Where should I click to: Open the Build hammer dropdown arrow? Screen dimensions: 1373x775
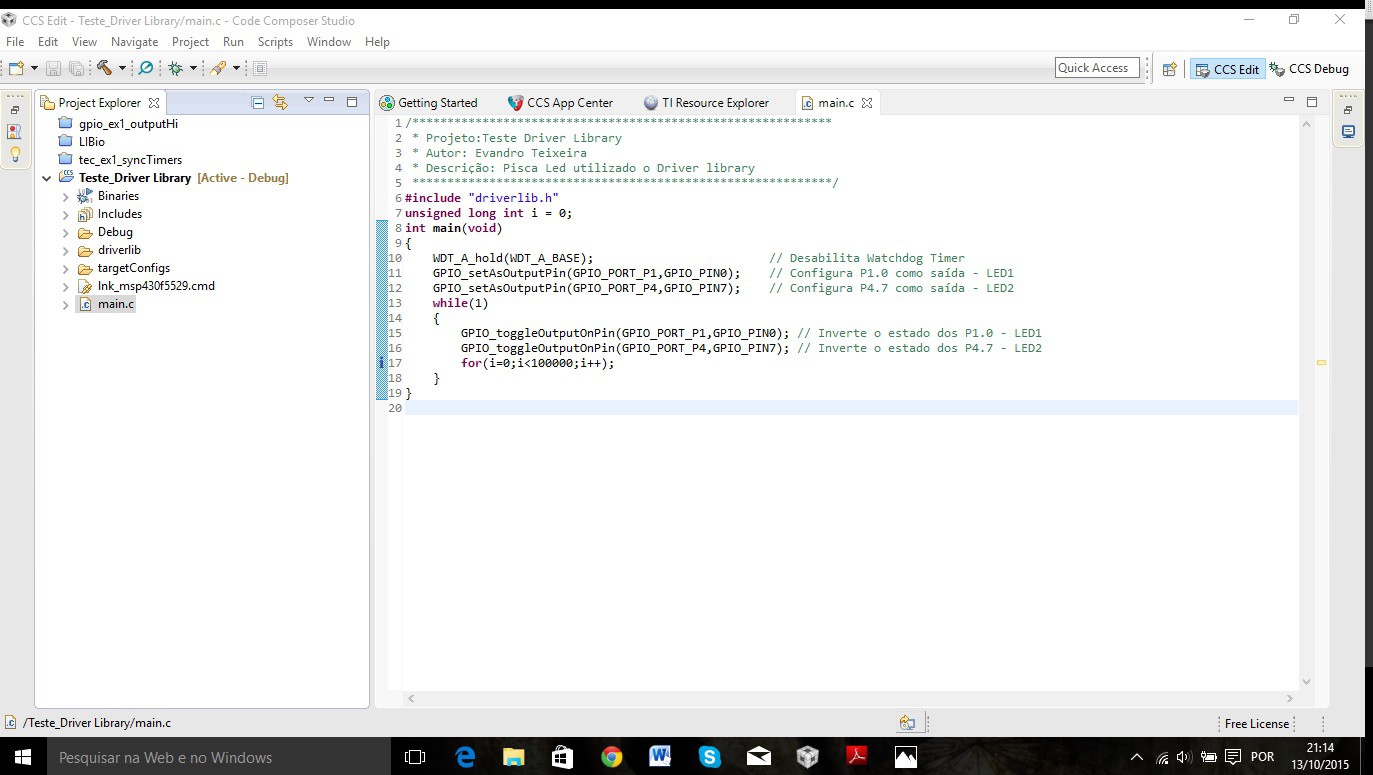coord(122,68)
